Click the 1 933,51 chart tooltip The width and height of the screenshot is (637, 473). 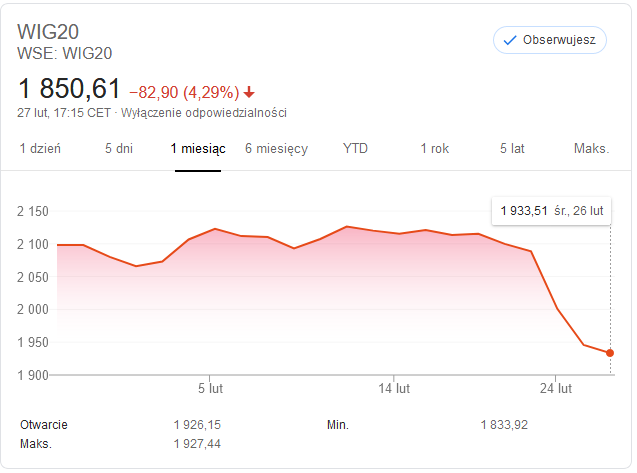pos(552,211)
